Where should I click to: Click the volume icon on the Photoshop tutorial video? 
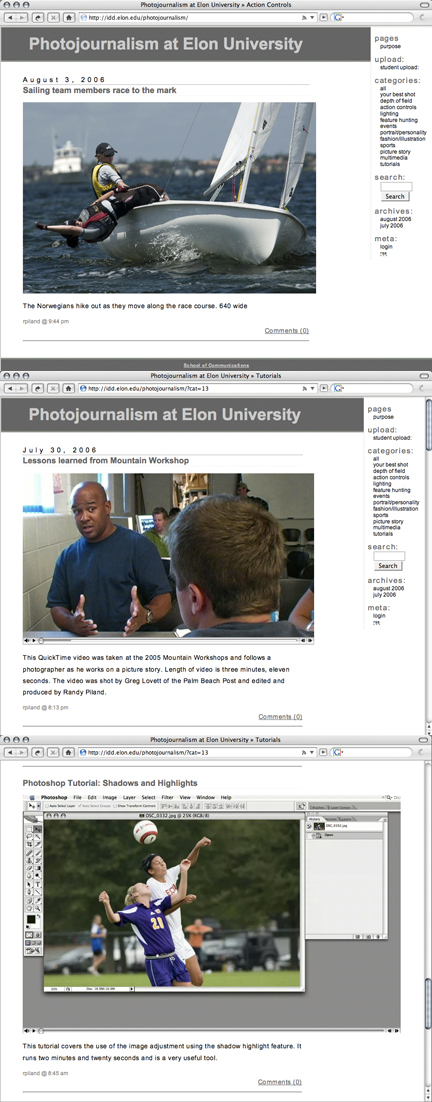click(27, 1031)
